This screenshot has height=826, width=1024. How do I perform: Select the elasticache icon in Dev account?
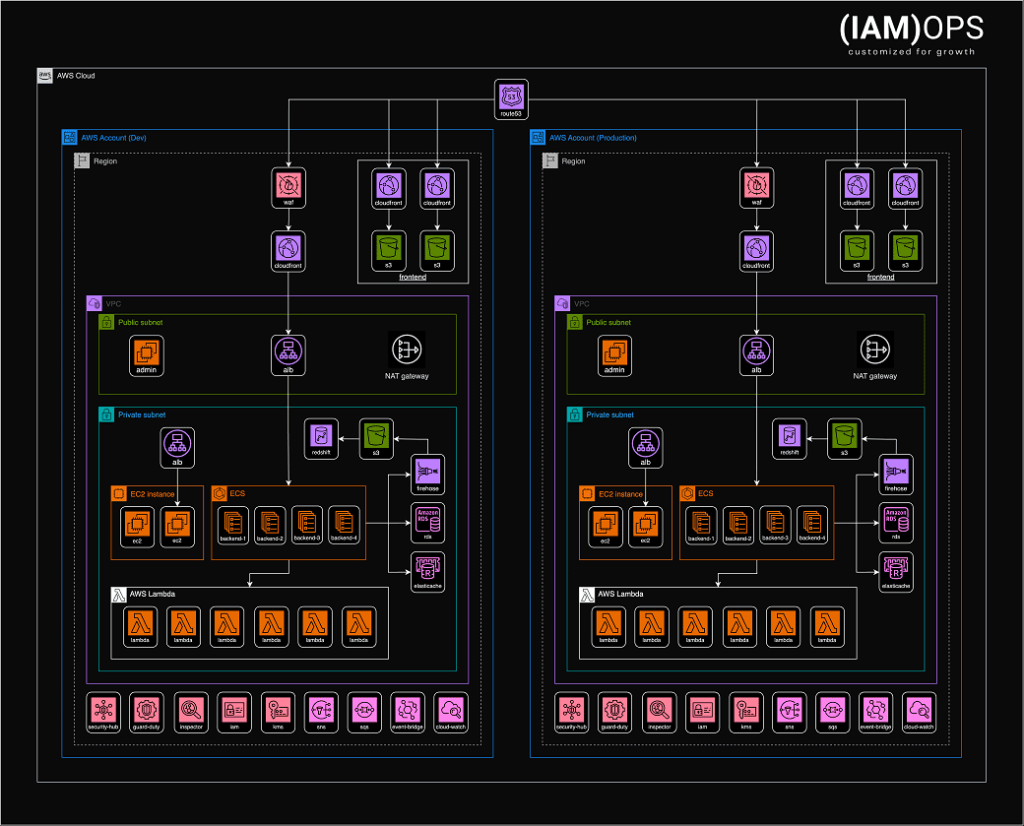pos(427,568)
